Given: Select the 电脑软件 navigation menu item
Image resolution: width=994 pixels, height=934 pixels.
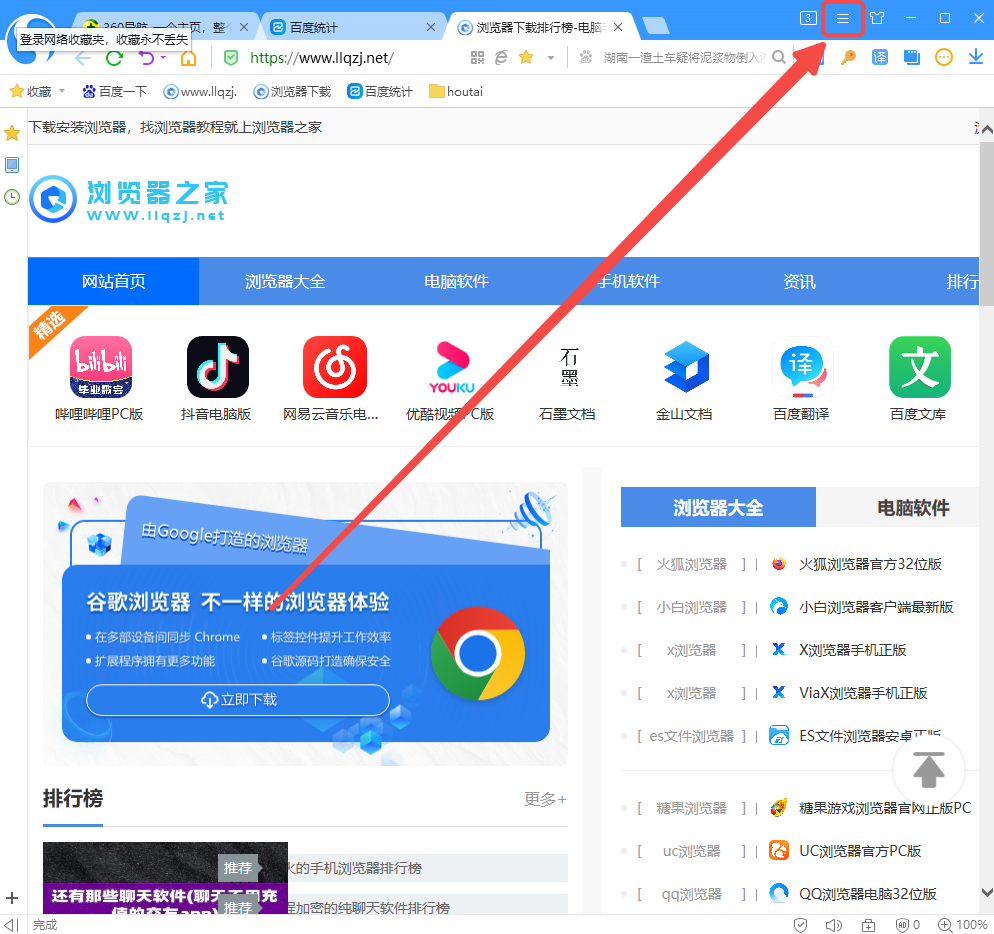Looking at the screenshot, I should (456, 281).
